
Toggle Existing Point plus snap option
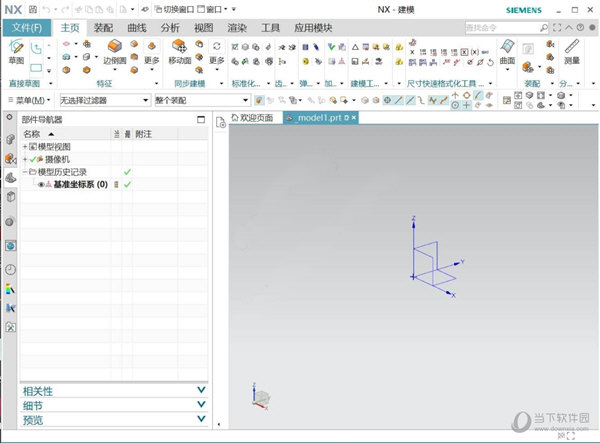point(466,105)
